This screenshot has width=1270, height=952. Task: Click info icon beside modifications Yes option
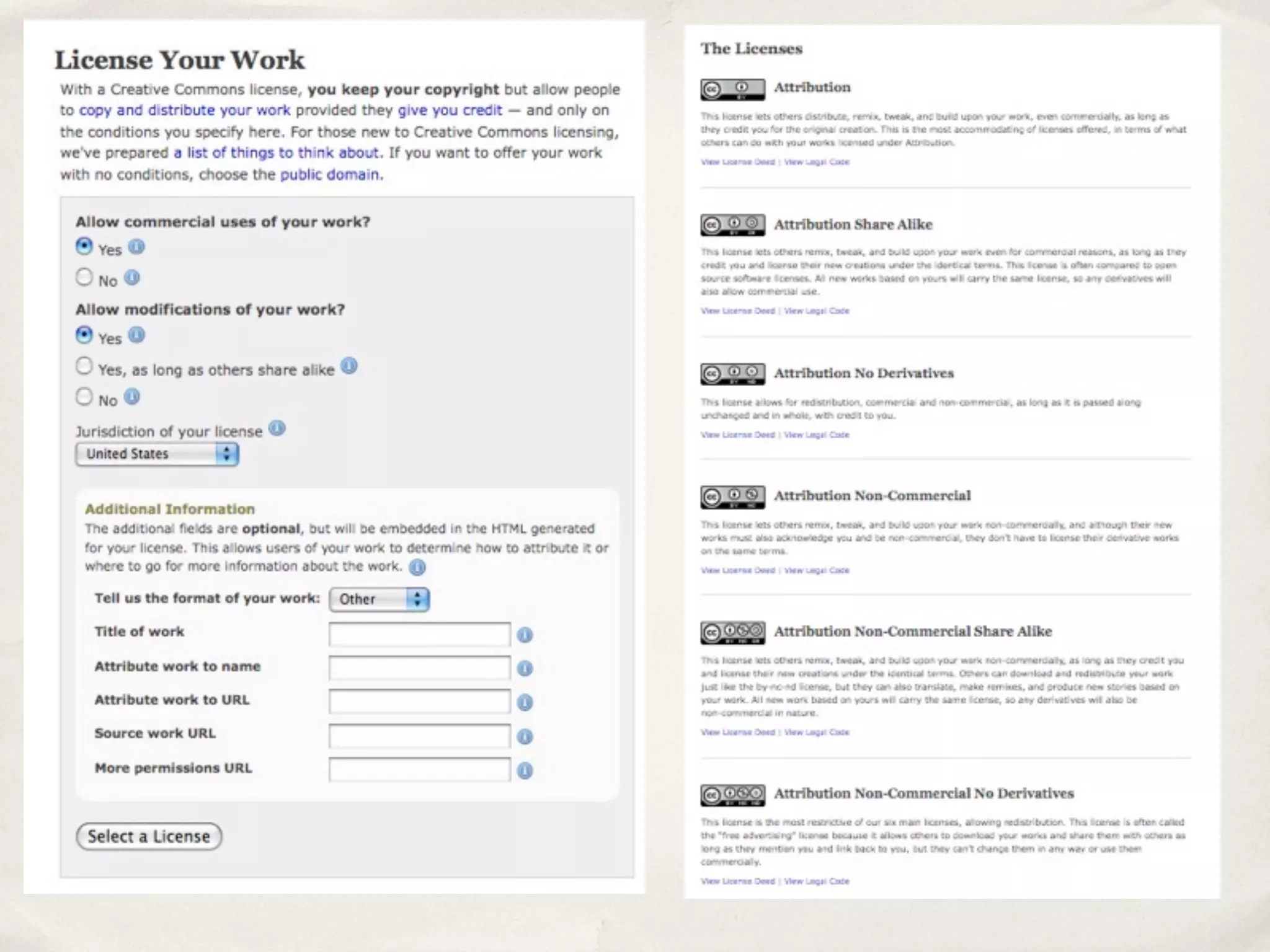136,335
